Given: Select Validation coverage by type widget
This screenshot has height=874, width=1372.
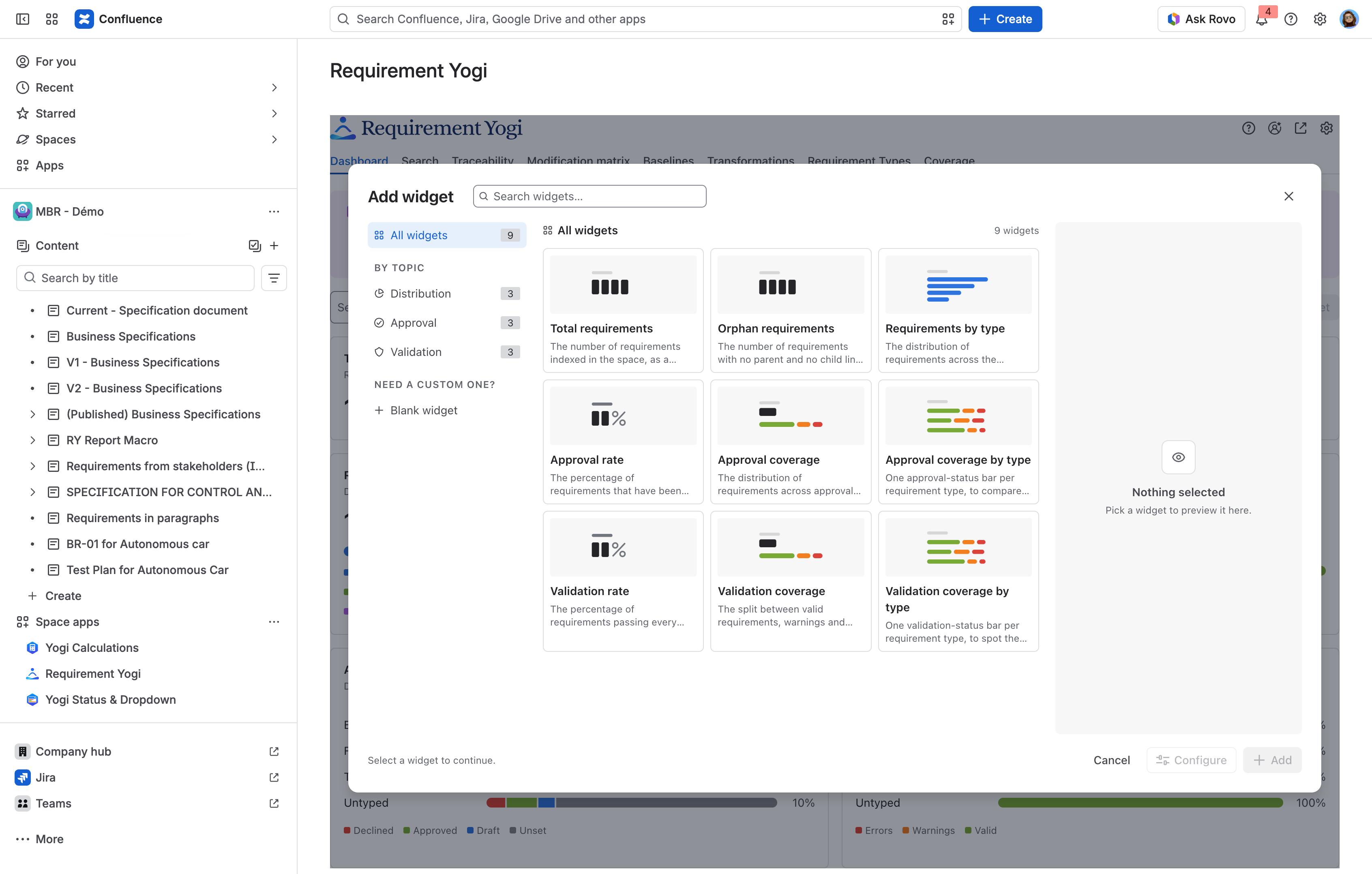Looking at the screenshot, I should pyautogui.click(x=958, y=581).
